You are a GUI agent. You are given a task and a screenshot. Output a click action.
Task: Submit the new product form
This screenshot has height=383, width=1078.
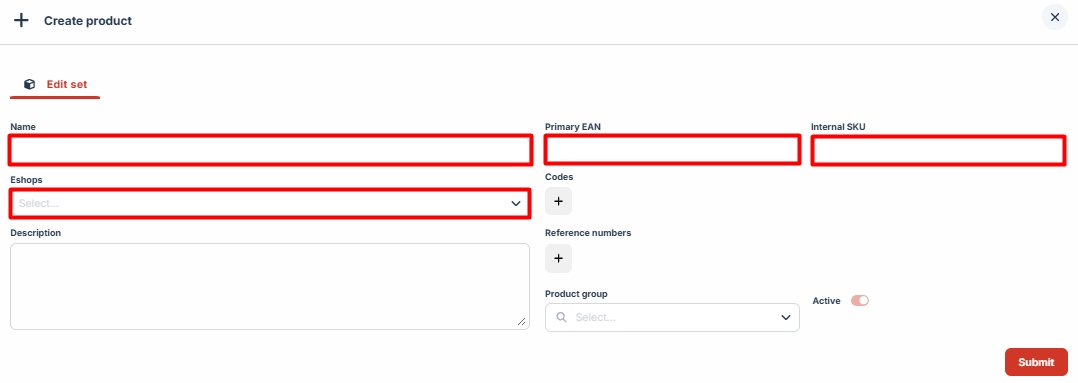[1036, 362]
